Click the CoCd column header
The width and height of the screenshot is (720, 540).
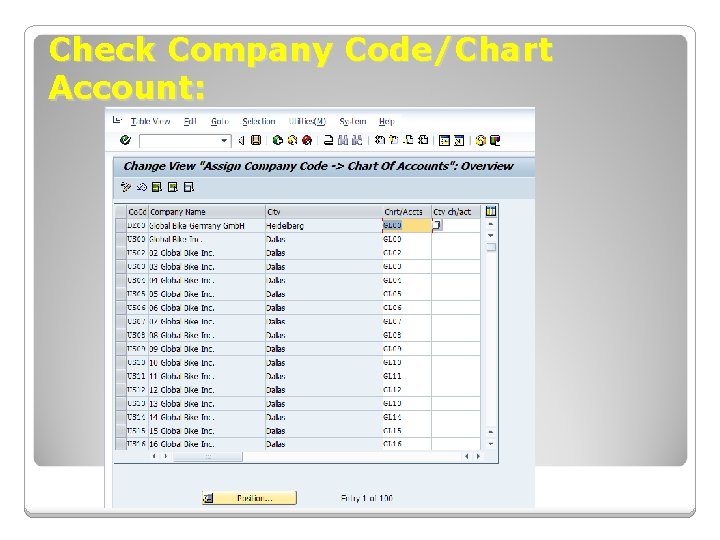coord(137,212)
